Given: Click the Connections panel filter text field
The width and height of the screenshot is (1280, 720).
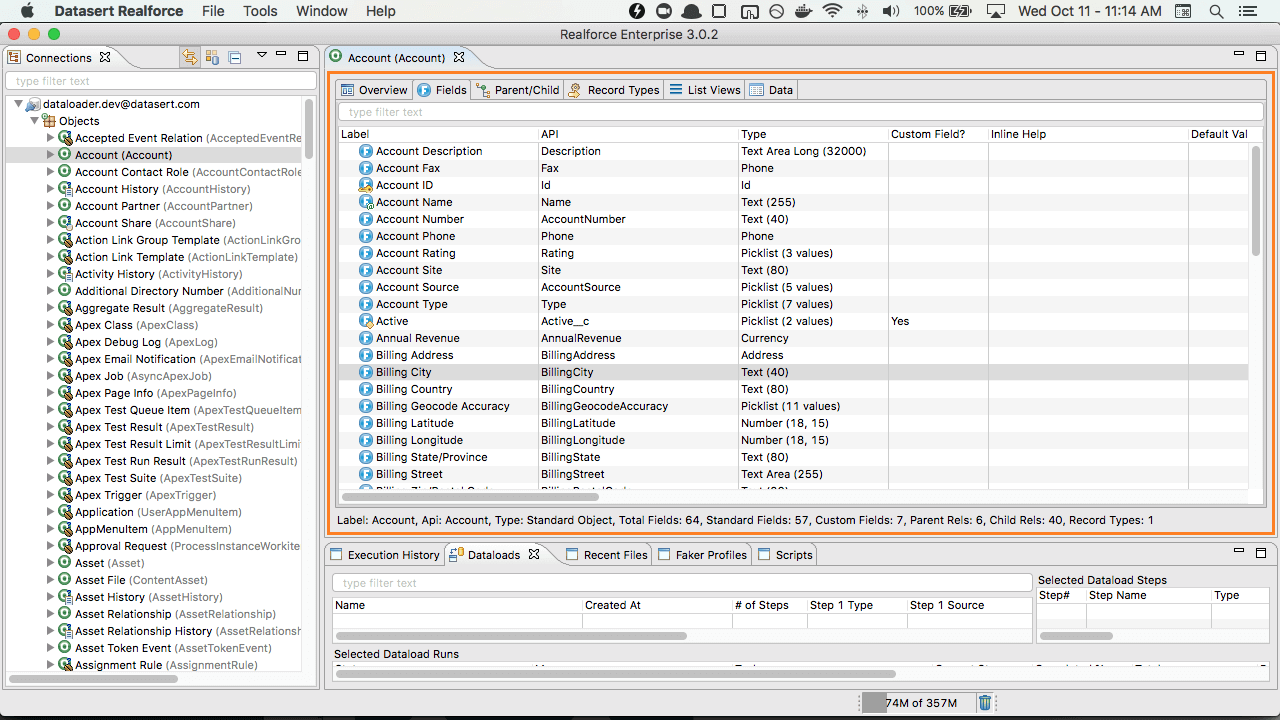Looking at the screenshot, I should [x=161, y=81].
